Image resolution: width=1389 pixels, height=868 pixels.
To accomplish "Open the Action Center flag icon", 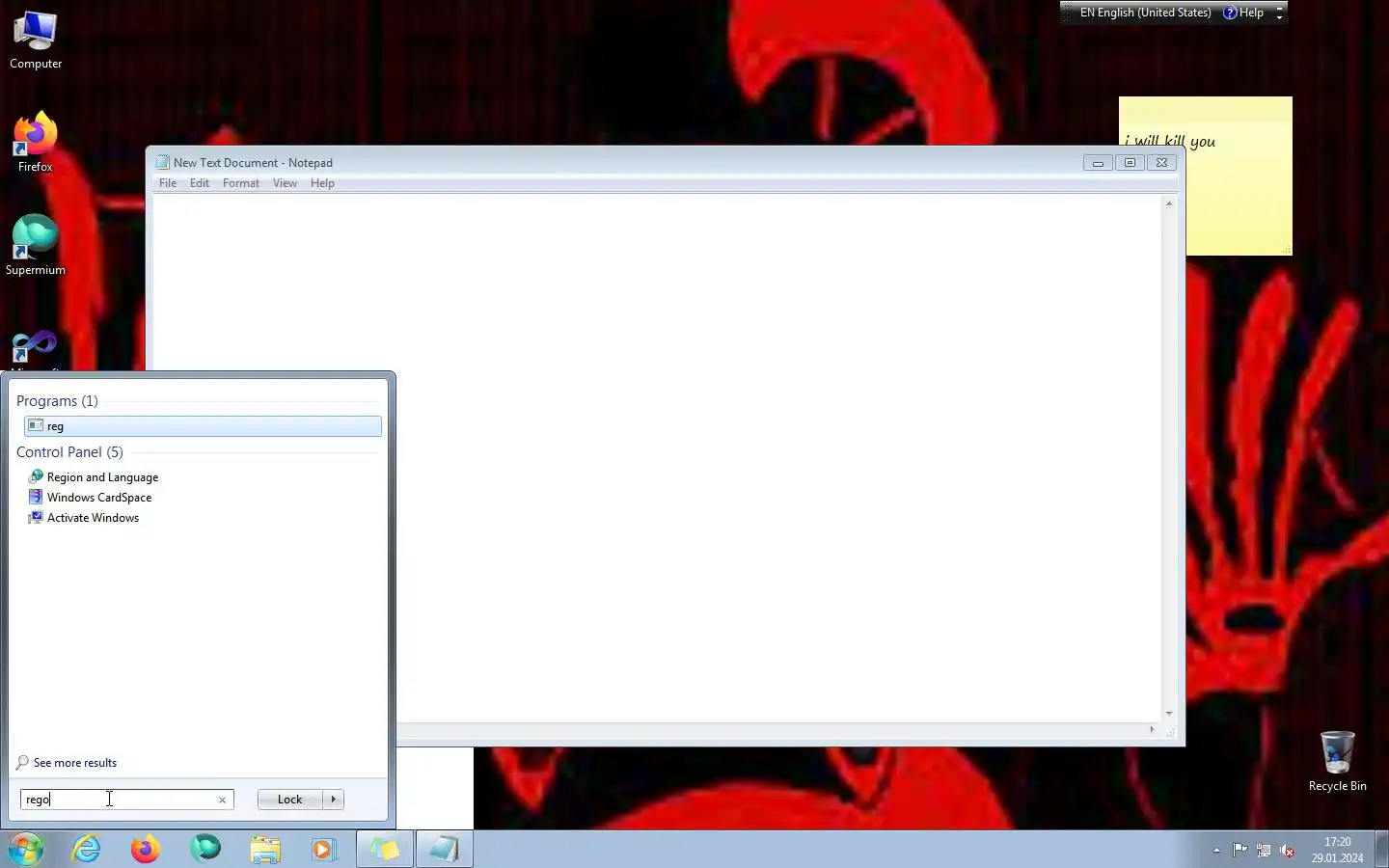I will click(x=1239, y=850).
